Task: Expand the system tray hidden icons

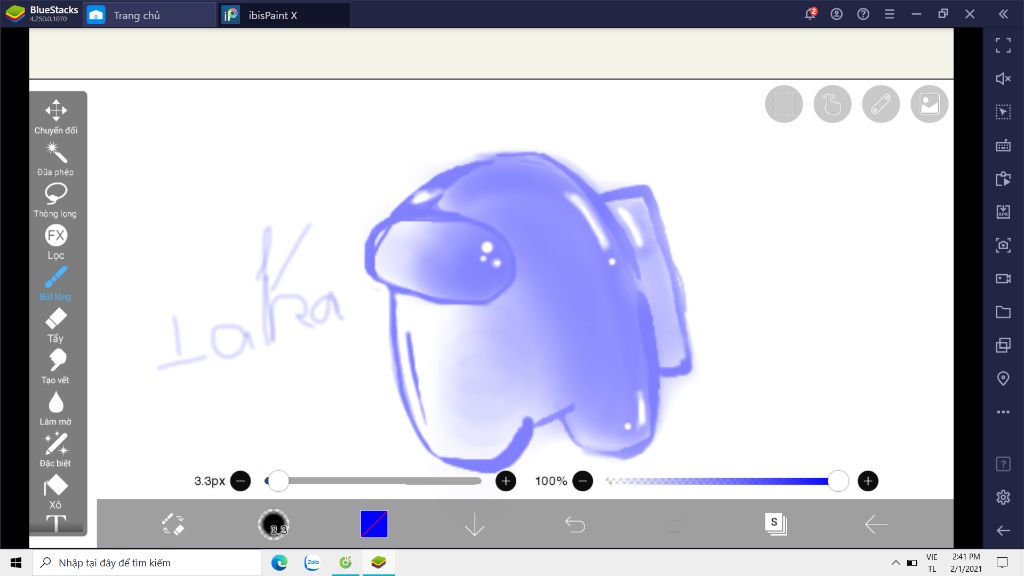Action: [895, 562]
